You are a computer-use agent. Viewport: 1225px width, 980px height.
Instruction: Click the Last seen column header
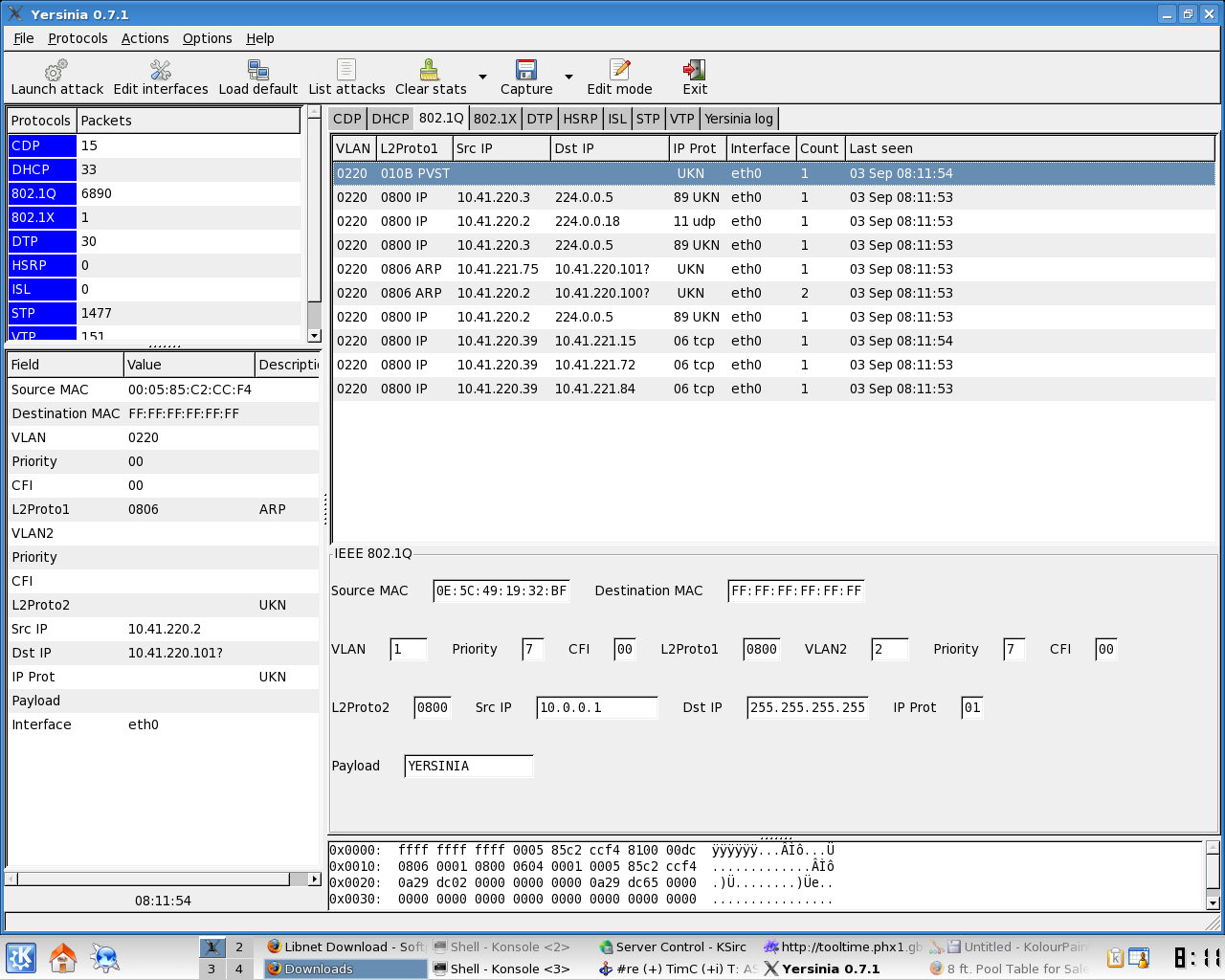click(1030, 148)
